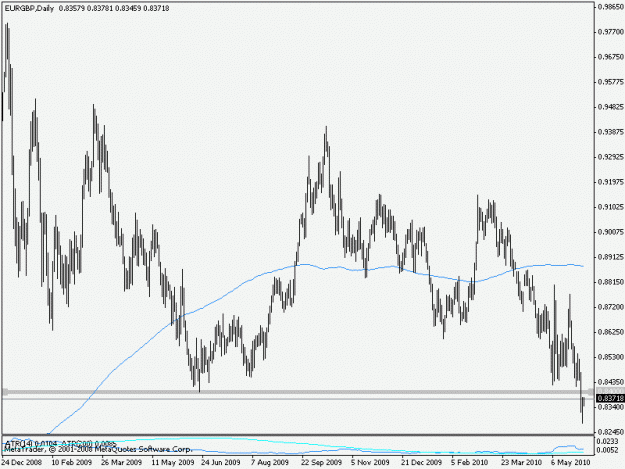
Task: Click the 0.0233 indicator scale value
Action: pos(608,441)
